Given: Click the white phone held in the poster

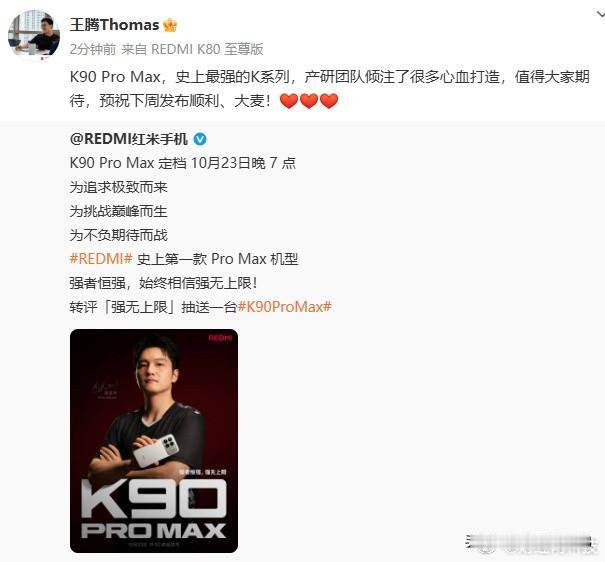Looking at the screenshot, I should point(156,451).
